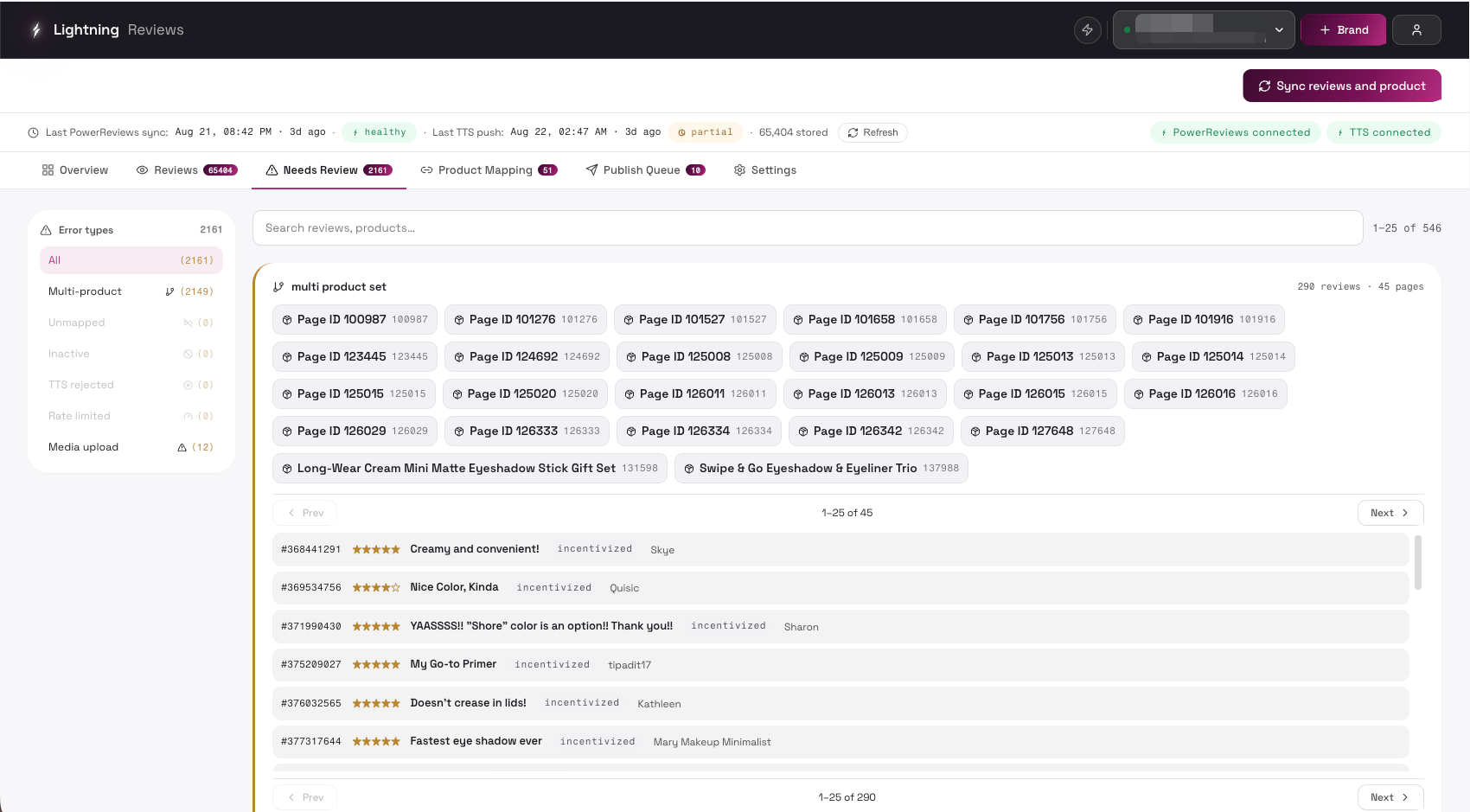The width and height of the screenshot is (1470, 812).
Task: Open review #368441291 Creamy and convenient!
Action: click(840, 549)
